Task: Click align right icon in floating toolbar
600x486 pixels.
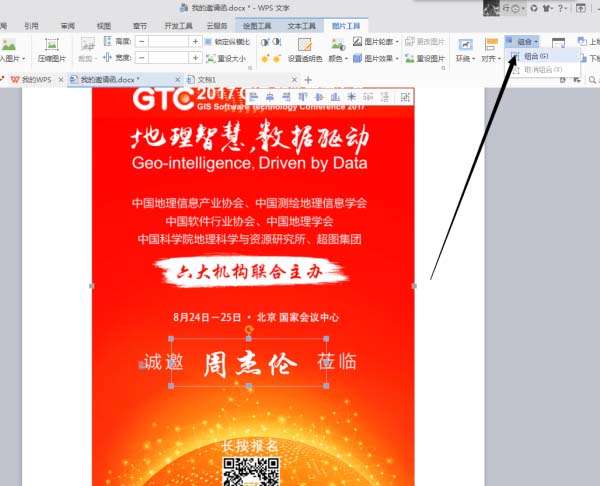Action: [x=286, y=97]
